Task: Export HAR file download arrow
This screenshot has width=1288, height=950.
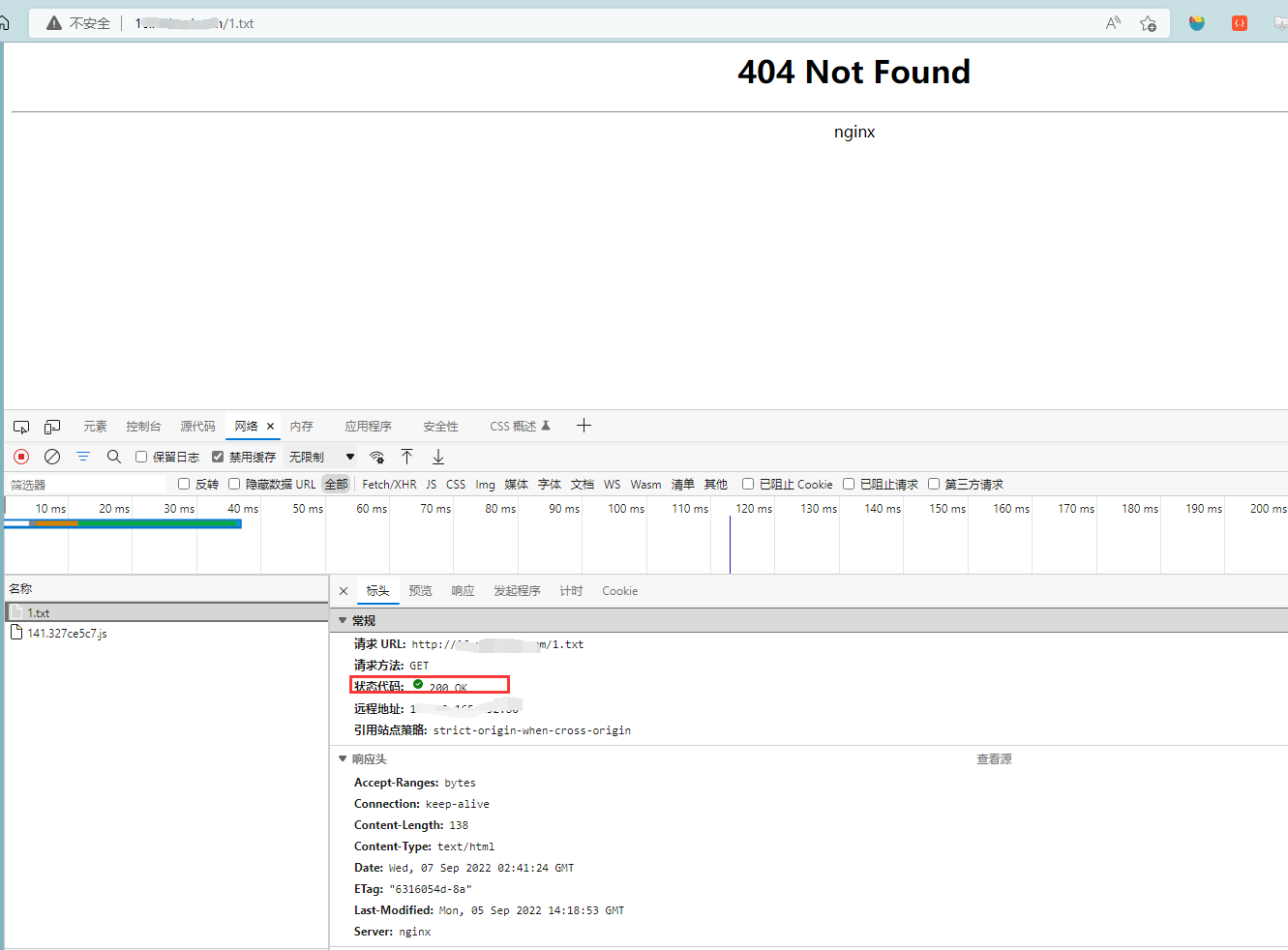Action: coord(438,457)
